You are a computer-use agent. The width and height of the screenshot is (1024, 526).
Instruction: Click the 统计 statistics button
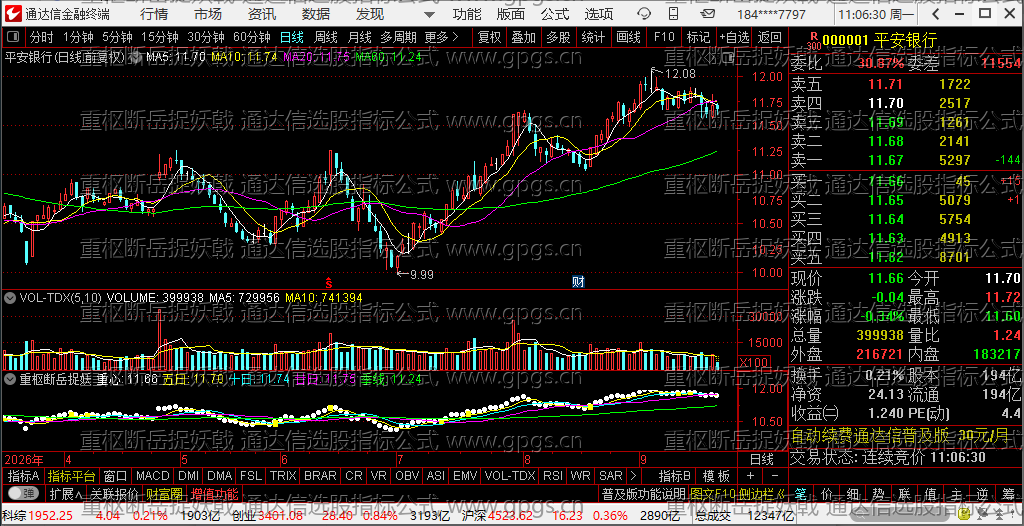(593, 37)
